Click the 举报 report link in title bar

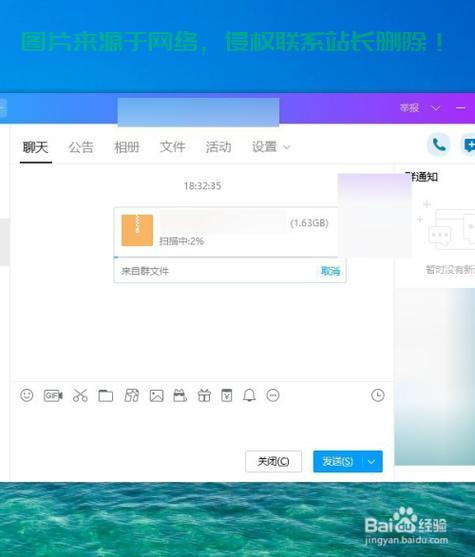[409, 108]
